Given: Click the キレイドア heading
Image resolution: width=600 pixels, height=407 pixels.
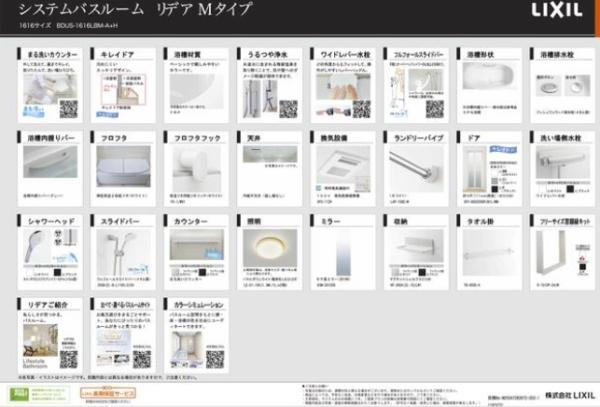Looking at the screenshot, I should click(x=117, y=55).
